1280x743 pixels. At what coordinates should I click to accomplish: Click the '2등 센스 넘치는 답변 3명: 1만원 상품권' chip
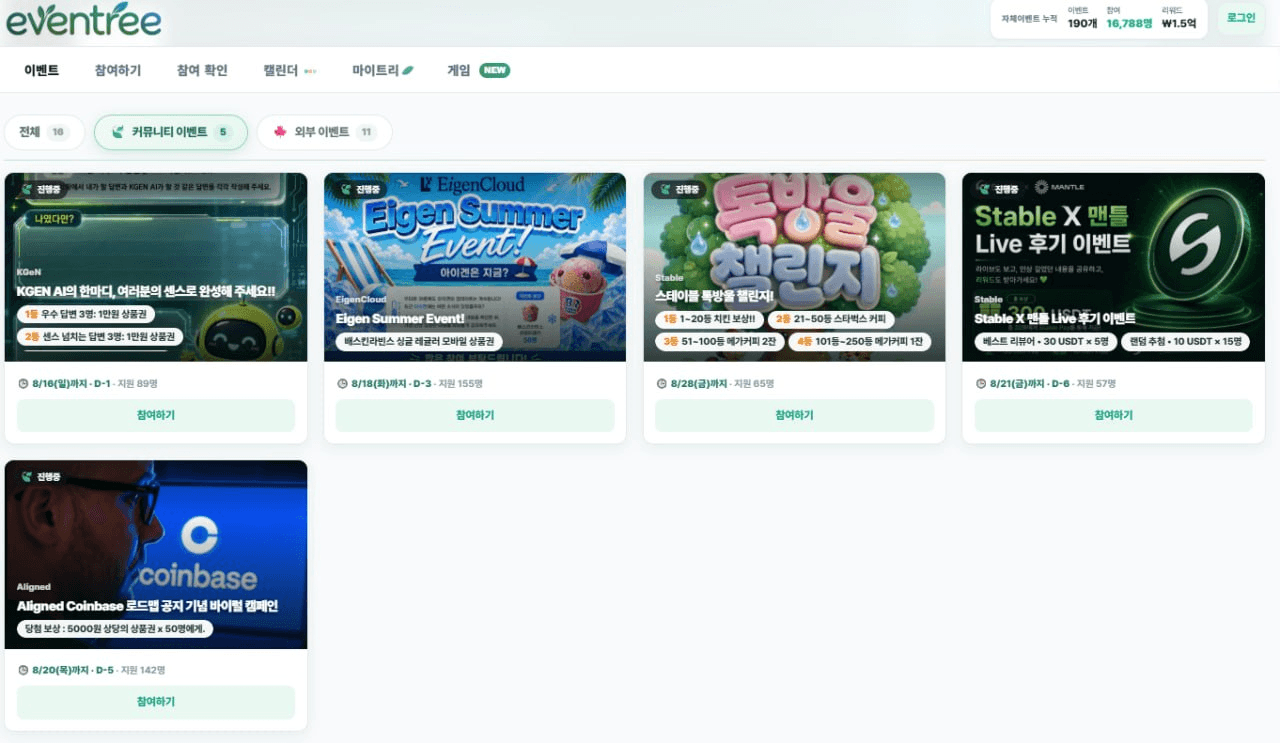(x=100, y=337)
